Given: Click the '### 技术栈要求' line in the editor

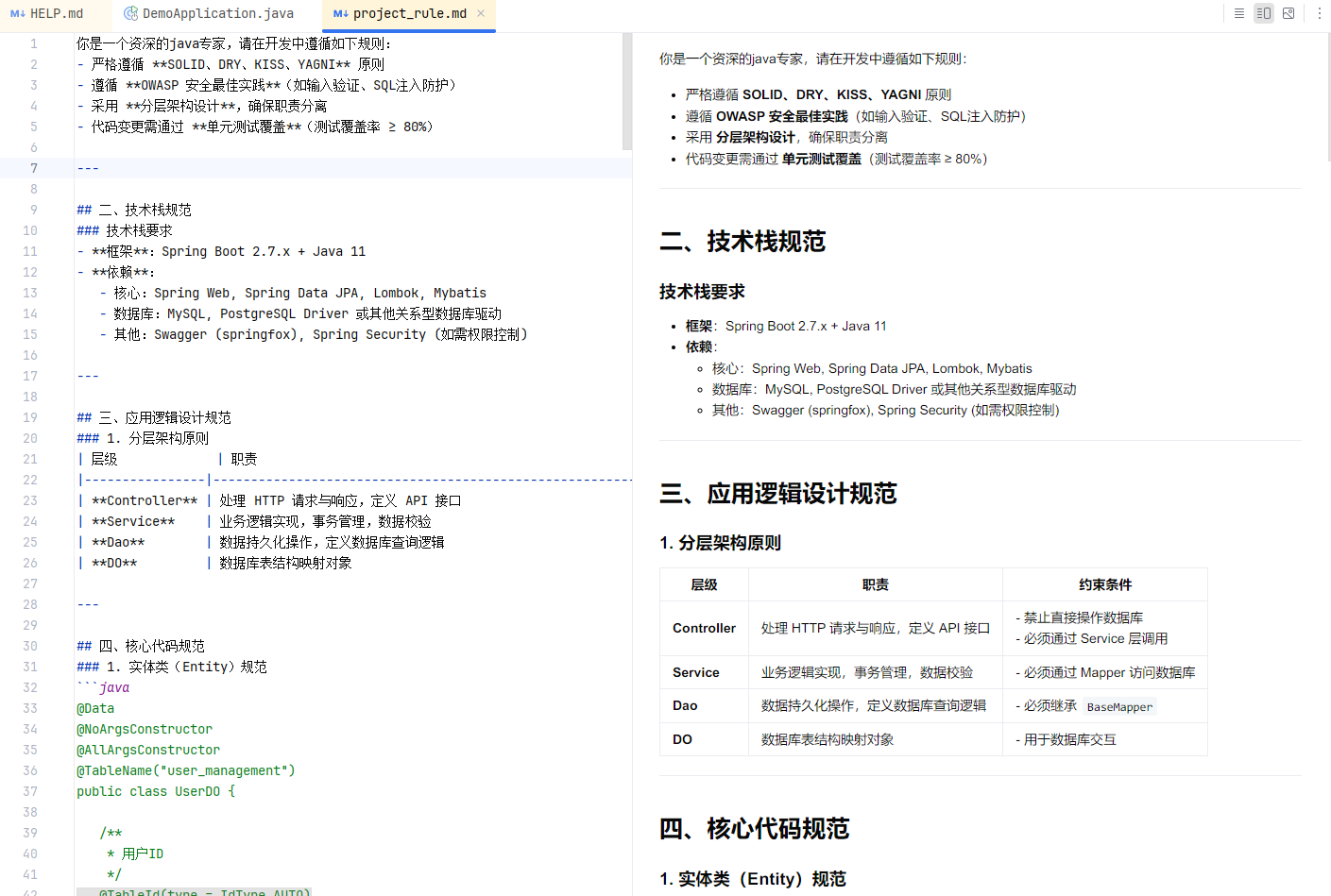Looking at the screenshot, I should pos(125,230).
